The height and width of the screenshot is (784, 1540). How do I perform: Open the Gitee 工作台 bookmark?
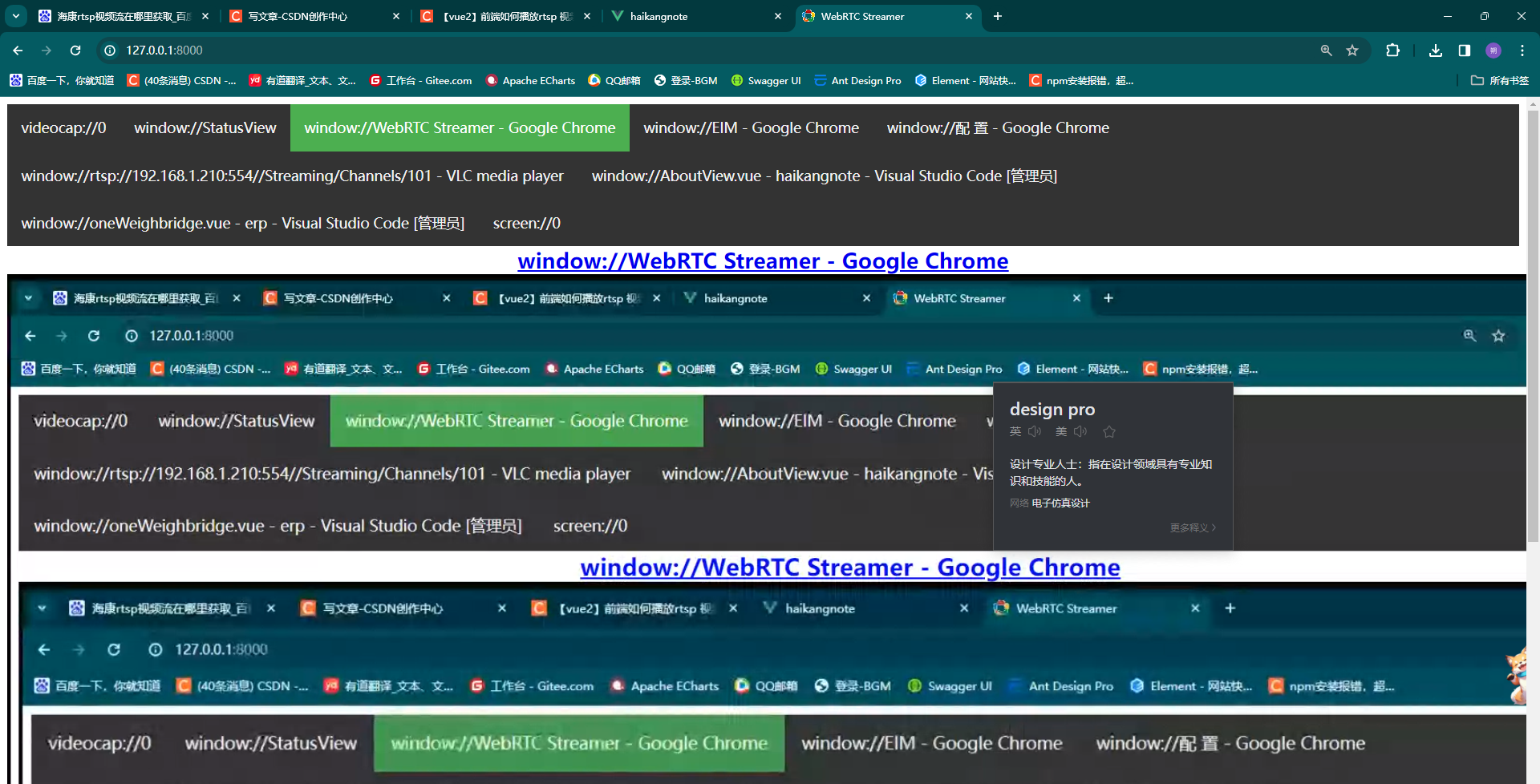pos(420,80)
